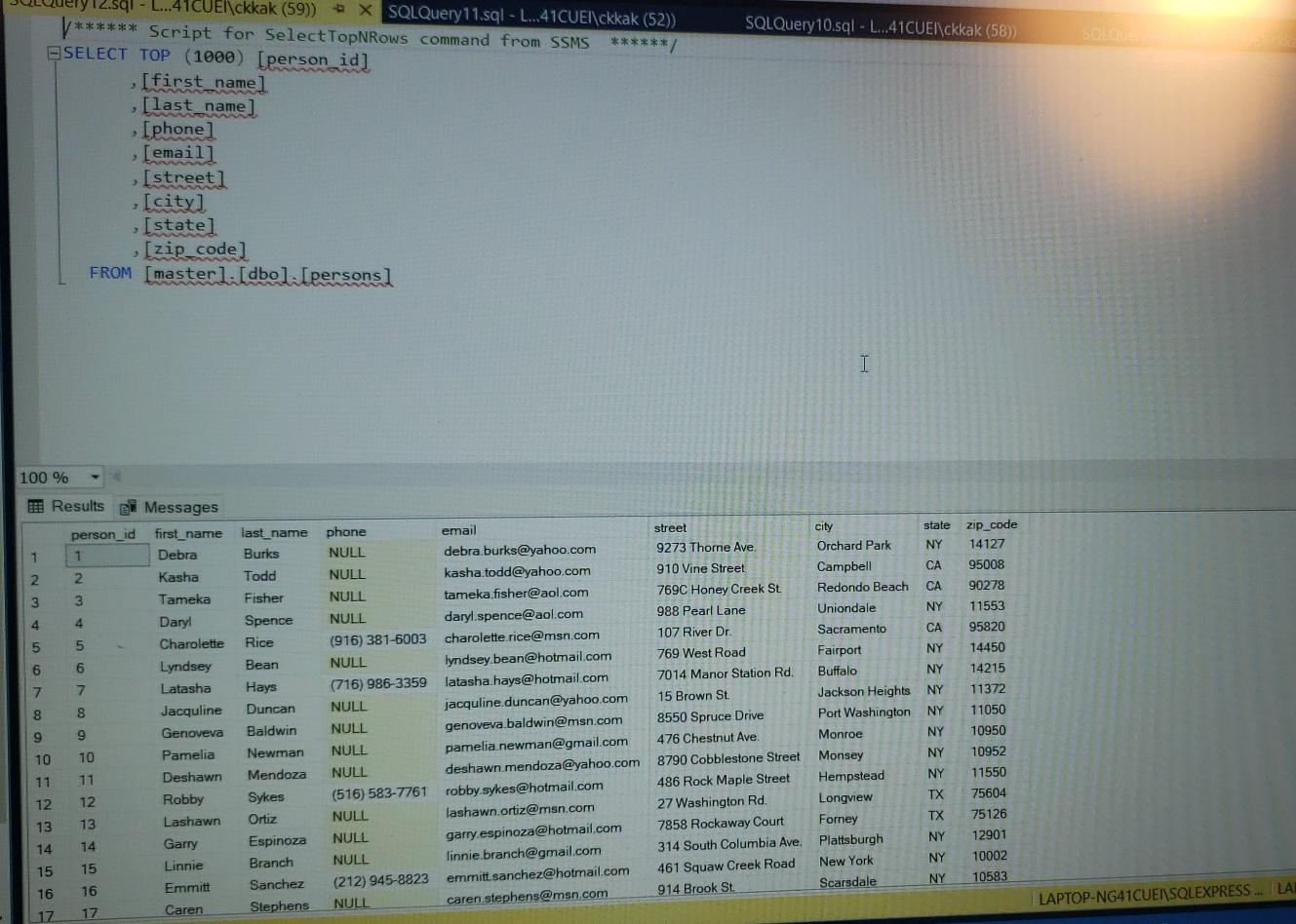Sort results by the person_id column header
The width and height of the screenshot is (1296, 924).
tap(102, 532)
